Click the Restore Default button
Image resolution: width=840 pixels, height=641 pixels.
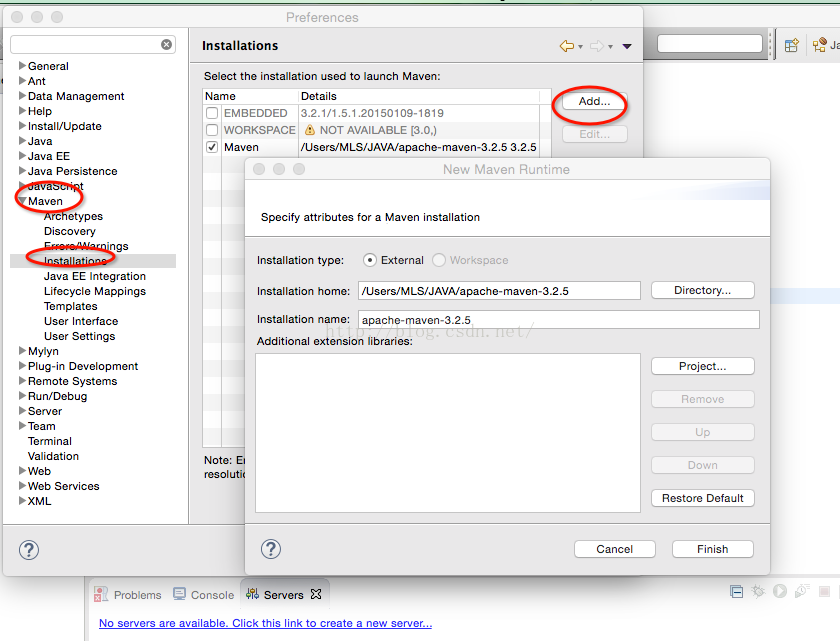click(702, 498)
